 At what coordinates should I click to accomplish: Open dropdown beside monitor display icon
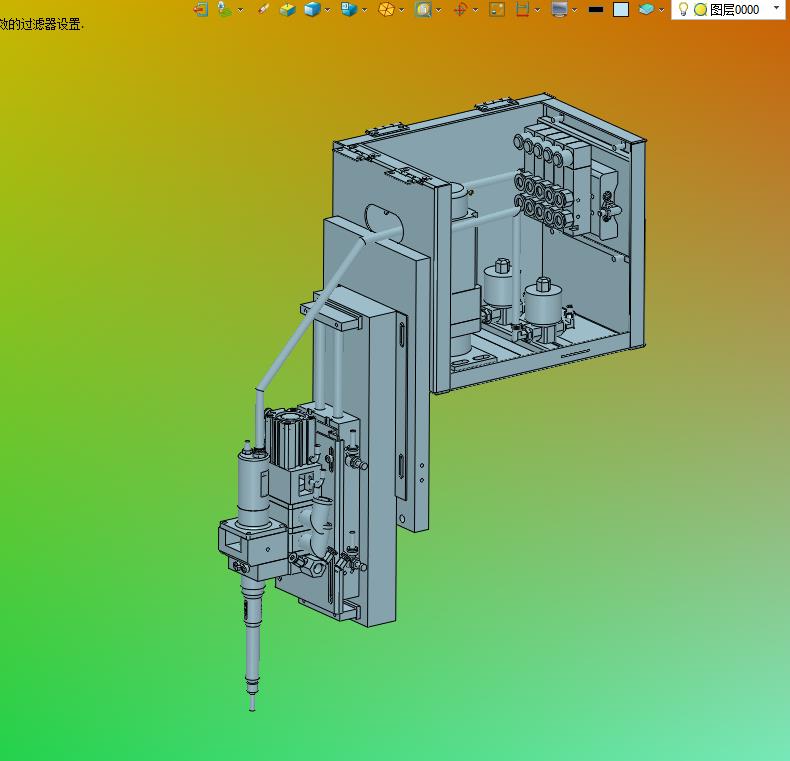tap(574, 10)
